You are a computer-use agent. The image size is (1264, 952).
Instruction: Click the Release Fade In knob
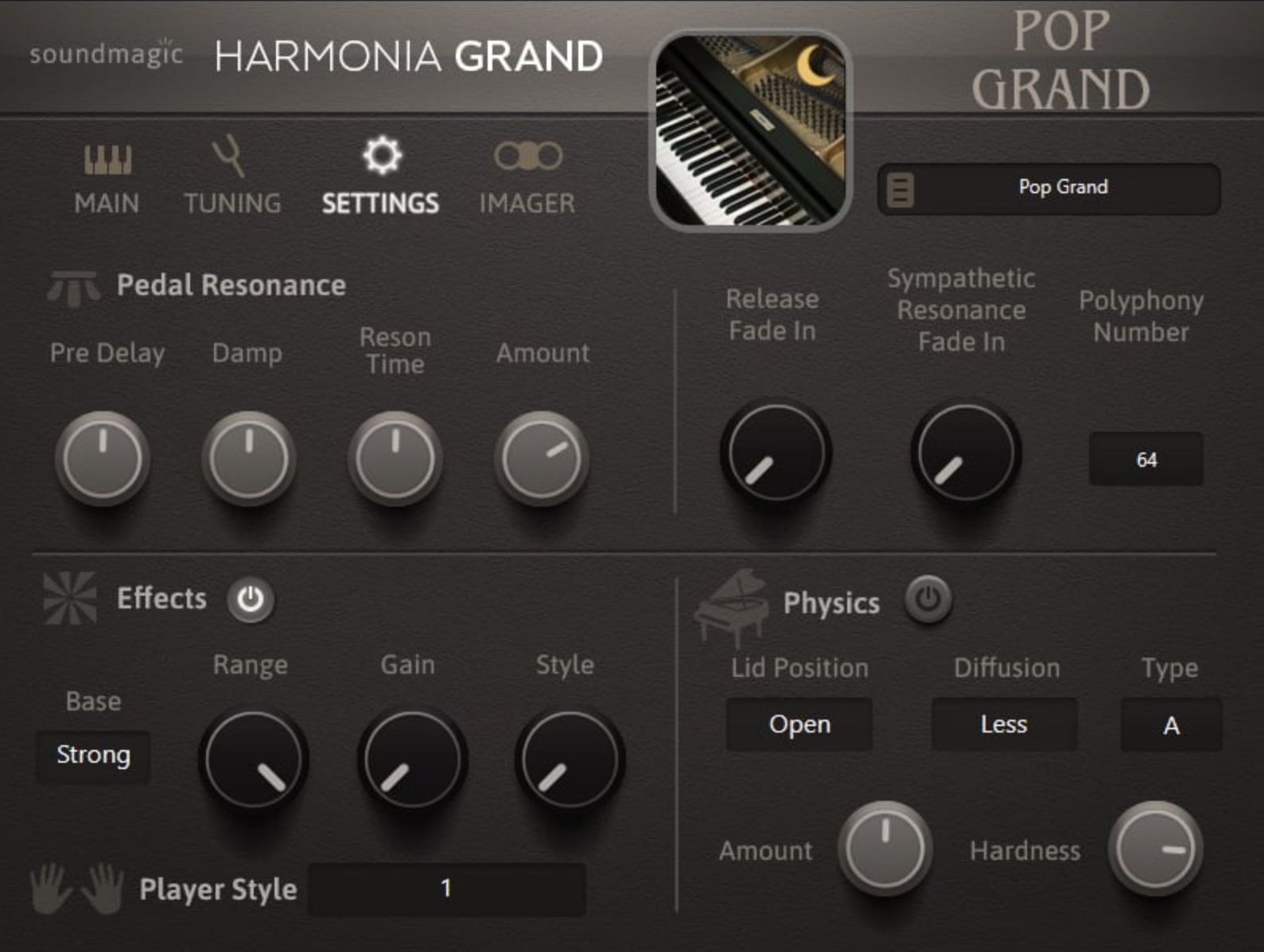point(776,452)
